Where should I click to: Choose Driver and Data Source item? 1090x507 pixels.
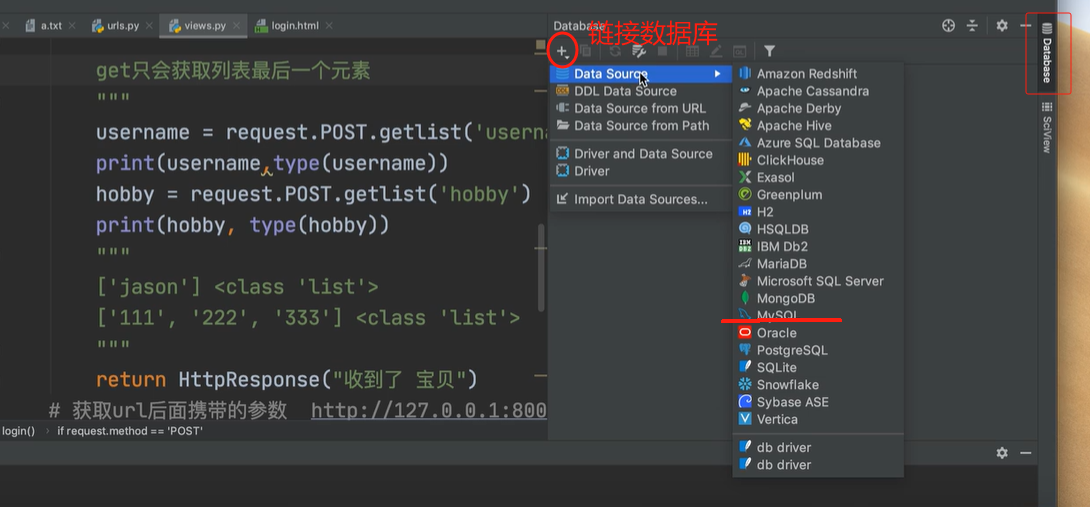click(641, 154)
